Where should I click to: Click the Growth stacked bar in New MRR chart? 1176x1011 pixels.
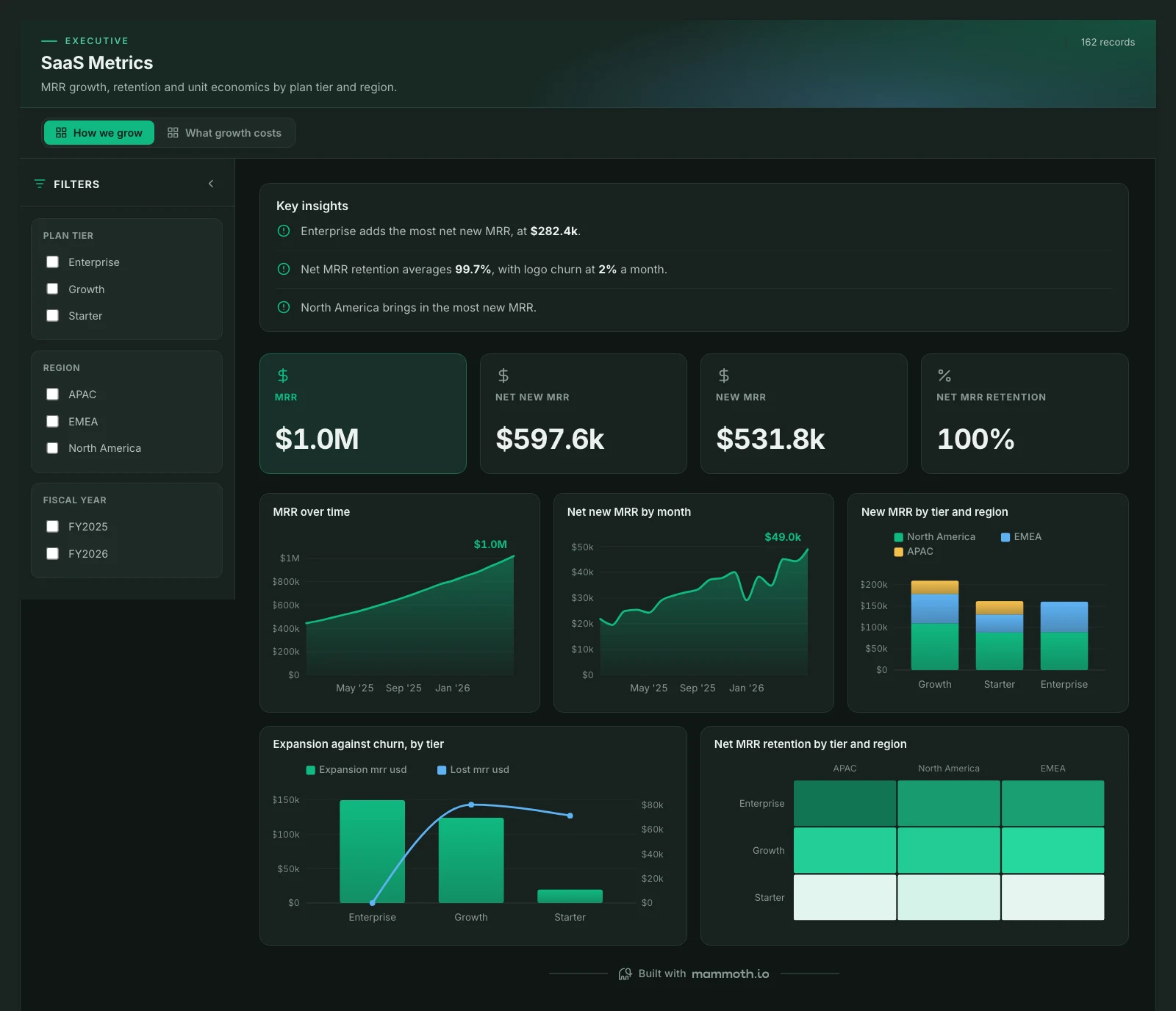935,625
